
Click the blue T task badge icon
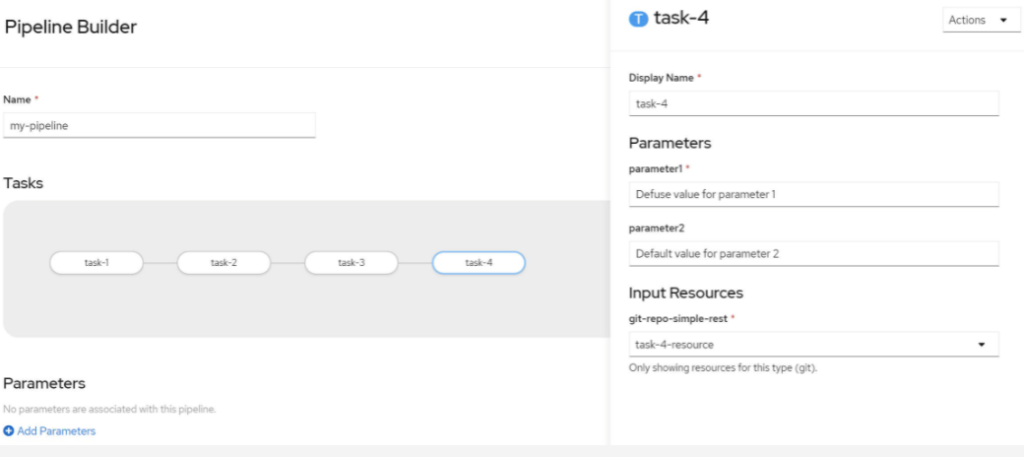coord(637,20)
